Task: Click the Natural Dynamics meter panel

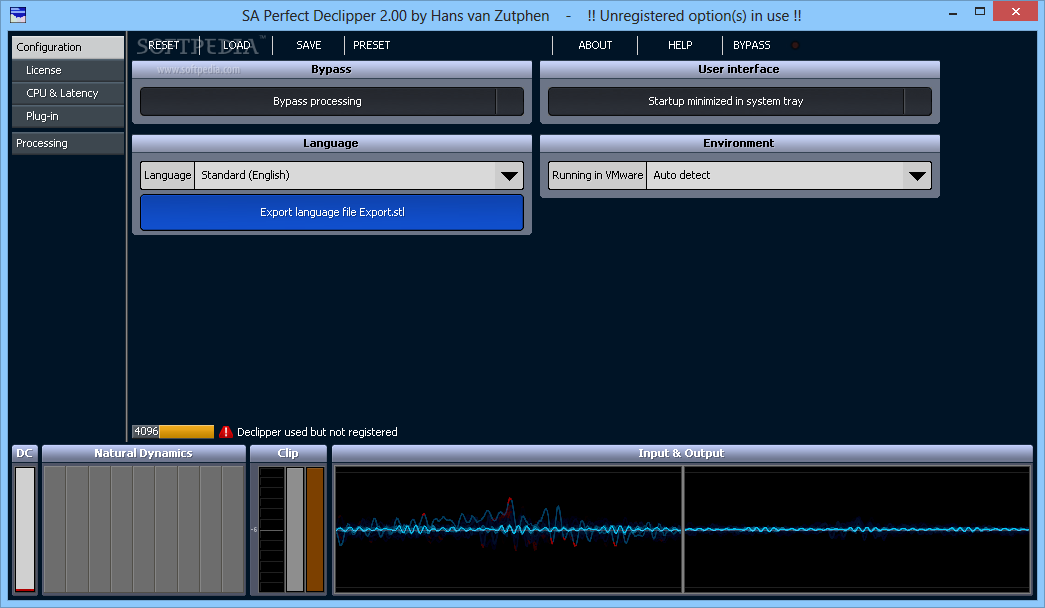Action: tap(144, 529)
